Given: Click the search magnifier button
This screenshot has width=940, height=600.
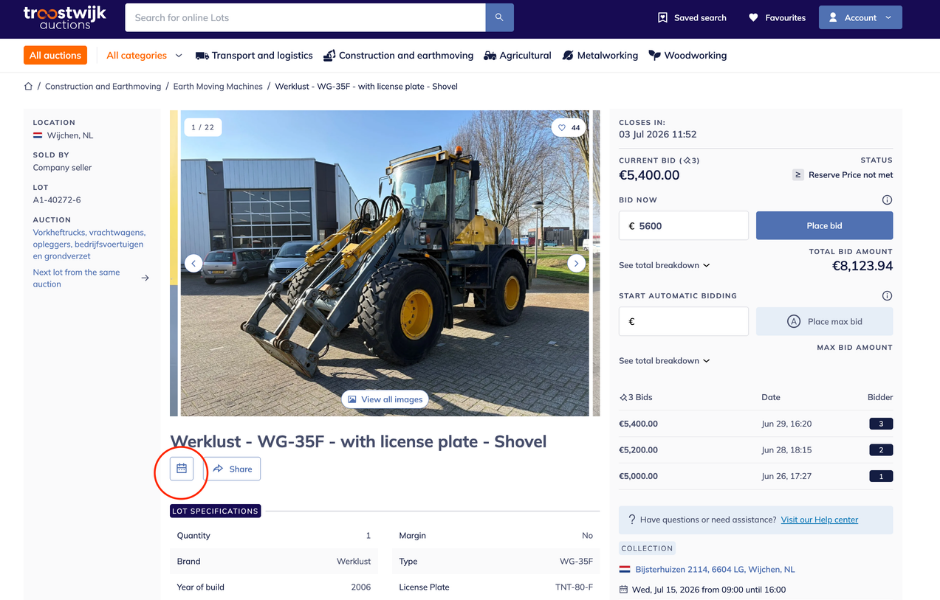Looking at the screenshot, I should (499, 17).
